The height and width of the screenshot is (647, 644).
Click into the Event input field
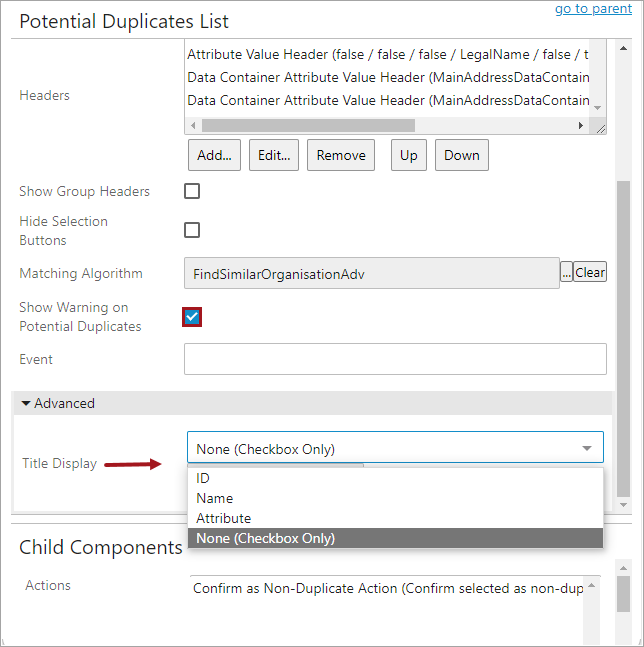pos(394,359)
